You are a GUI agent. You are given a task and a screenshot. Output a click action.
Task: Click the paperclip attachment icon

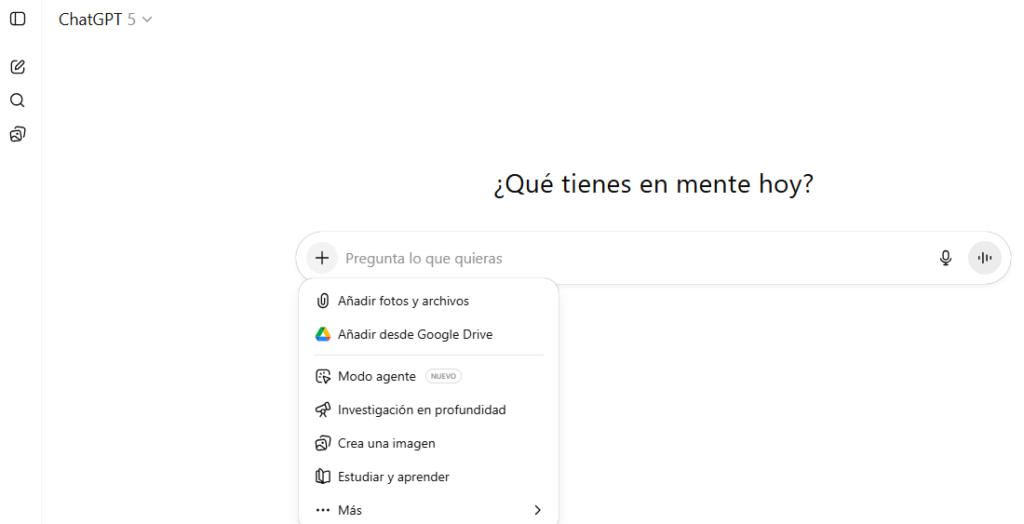pos(323,301)
